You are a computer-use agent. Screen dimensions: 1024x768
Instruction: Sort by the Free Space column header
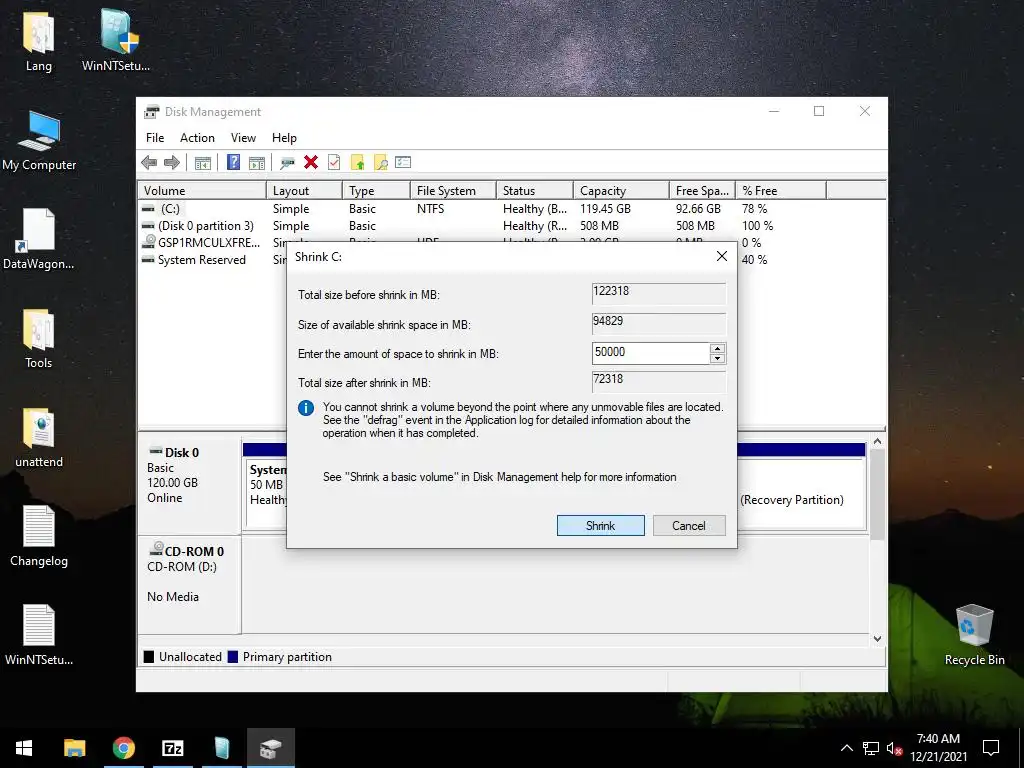(702, 191)
